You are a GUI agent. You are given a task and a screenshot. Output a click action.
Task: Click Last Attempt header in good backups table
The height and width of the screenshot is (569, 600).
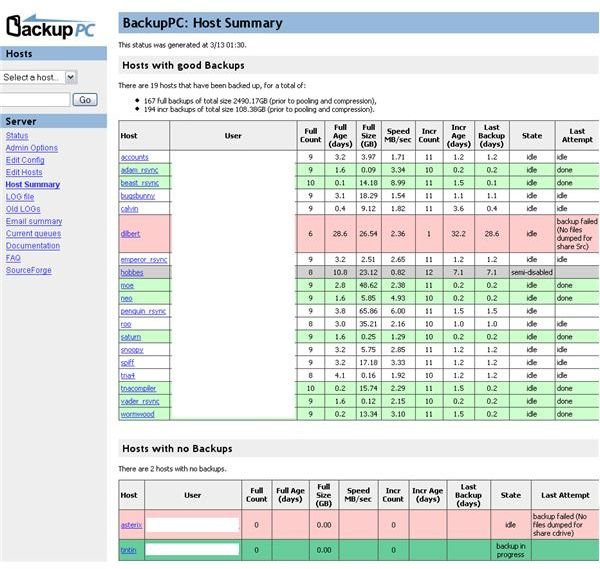point(577,135)
